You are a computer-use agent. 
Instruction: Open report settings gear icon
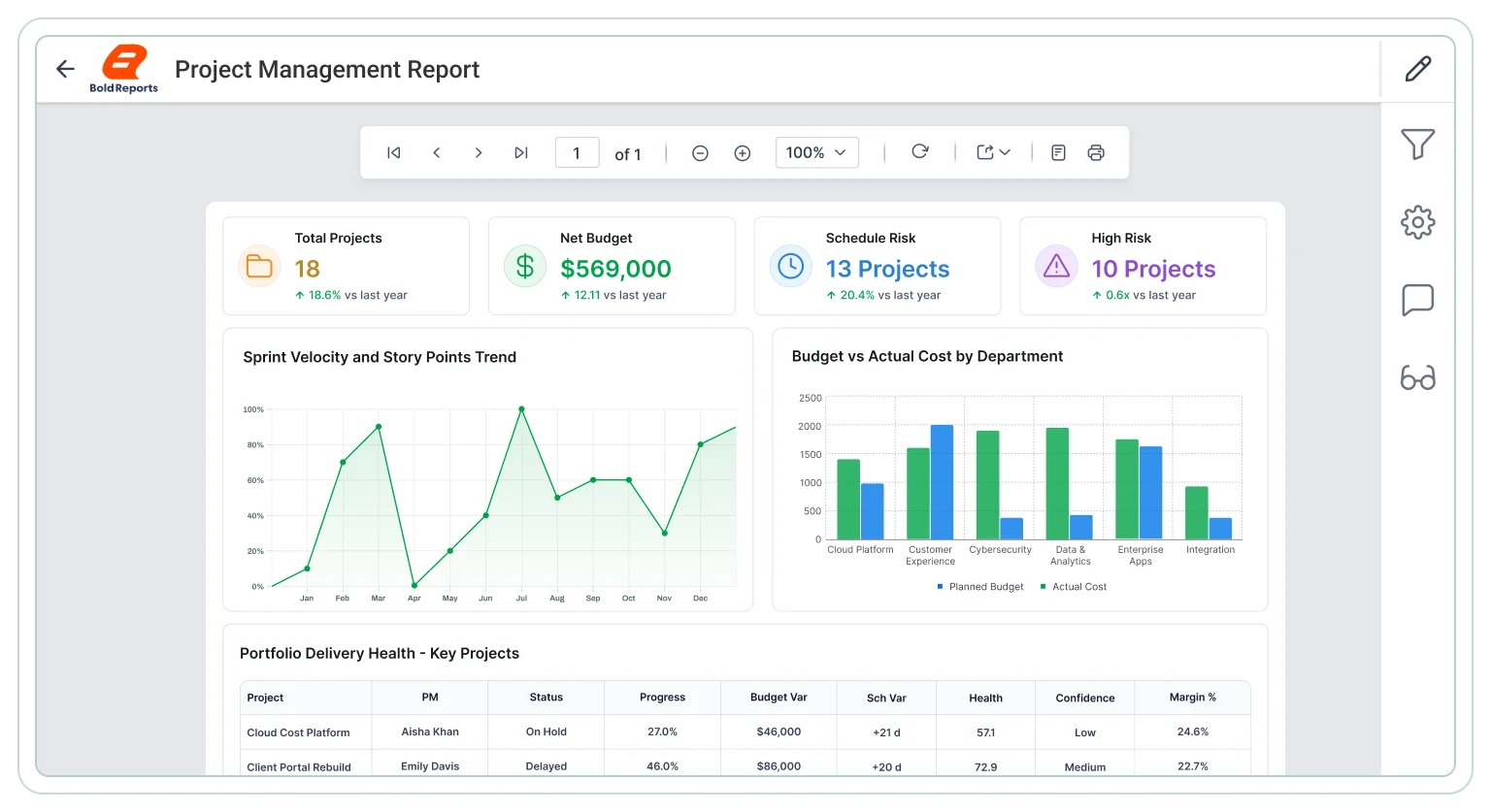point(1418,222)
